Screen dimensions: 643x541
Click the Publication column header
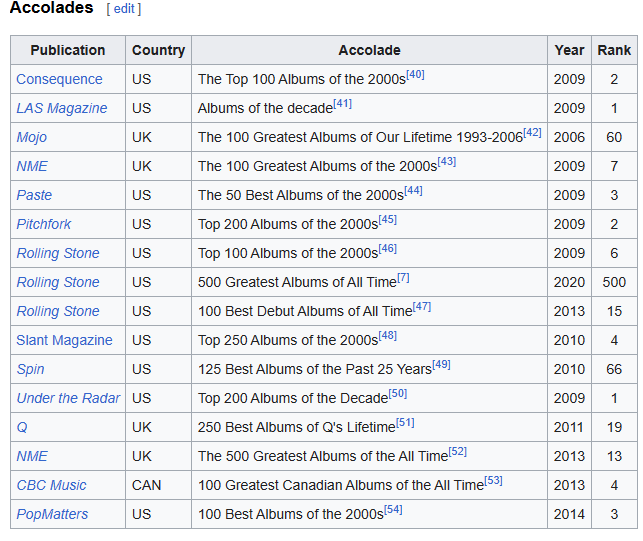click(x=68, y=50)
